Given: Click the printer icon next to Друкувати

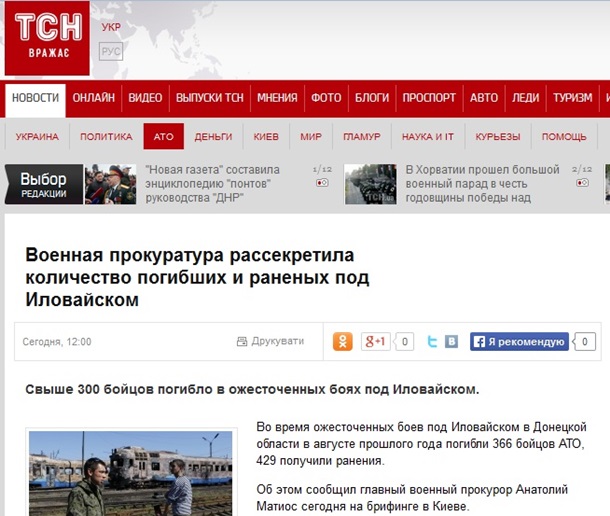Looking at the screenshot, I should coord(242,342).
